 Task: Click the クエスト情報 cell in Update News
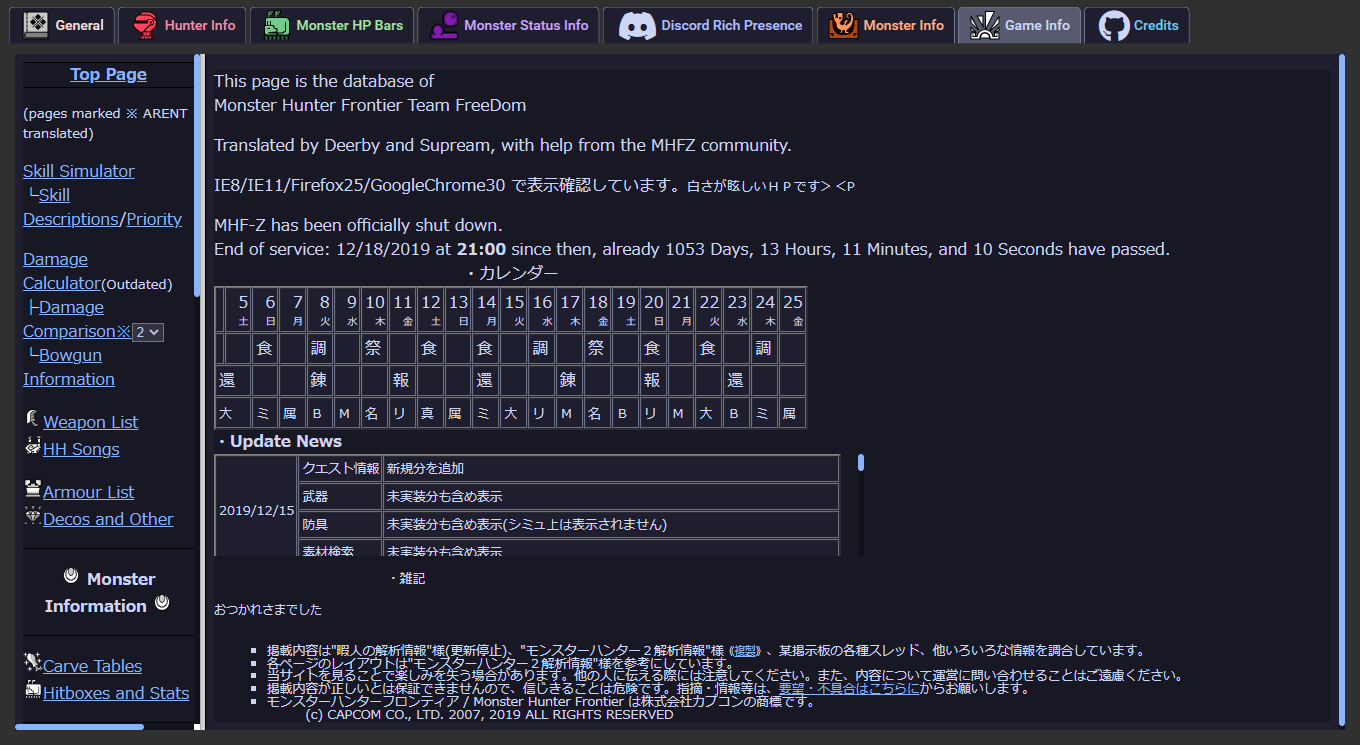pos(341,468)
